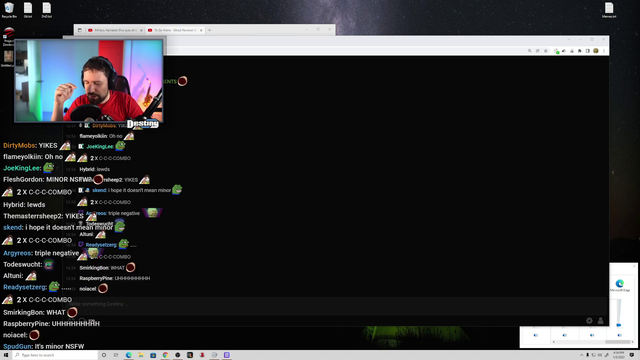Open the chat user list icon
Image resolution: width=640 pixels, height=360 pixels.
pyautogui.click(x=600, y=321)
